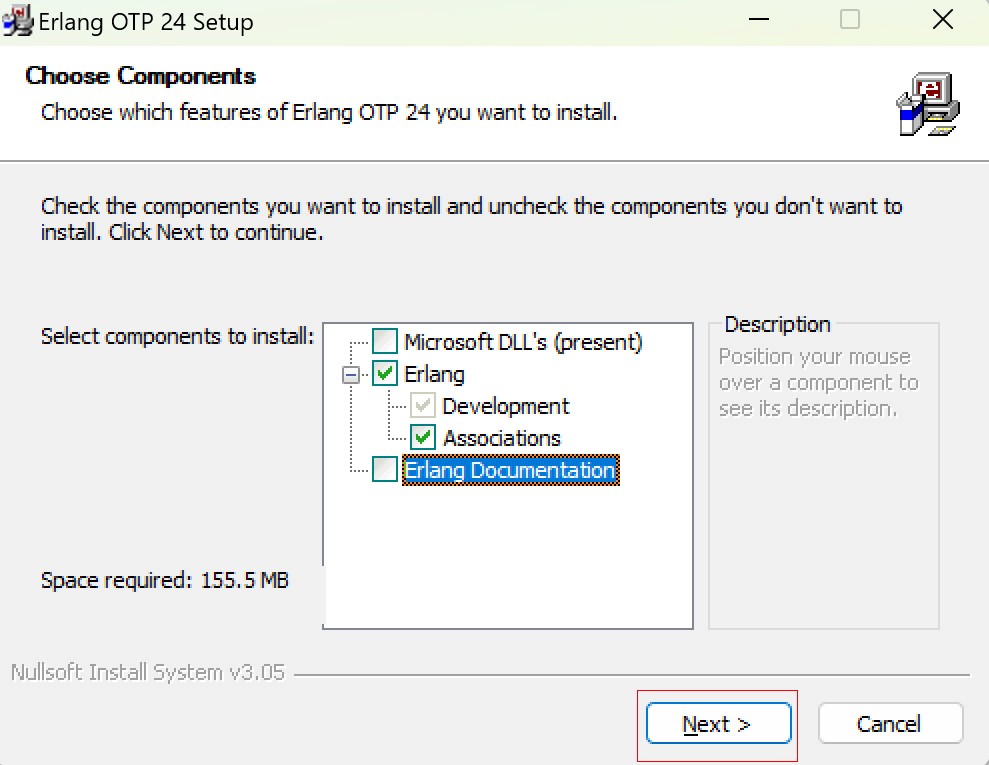This screenshot has height=765, width=989.
Task: Uncheck the Erlang component checkbox
Action: click(x=385, y=373)
